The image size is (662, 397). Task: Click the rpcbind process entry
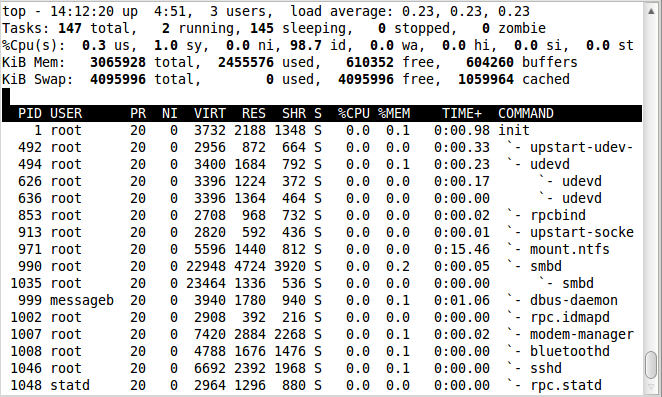pyautogui.click(x=558, y=215)
